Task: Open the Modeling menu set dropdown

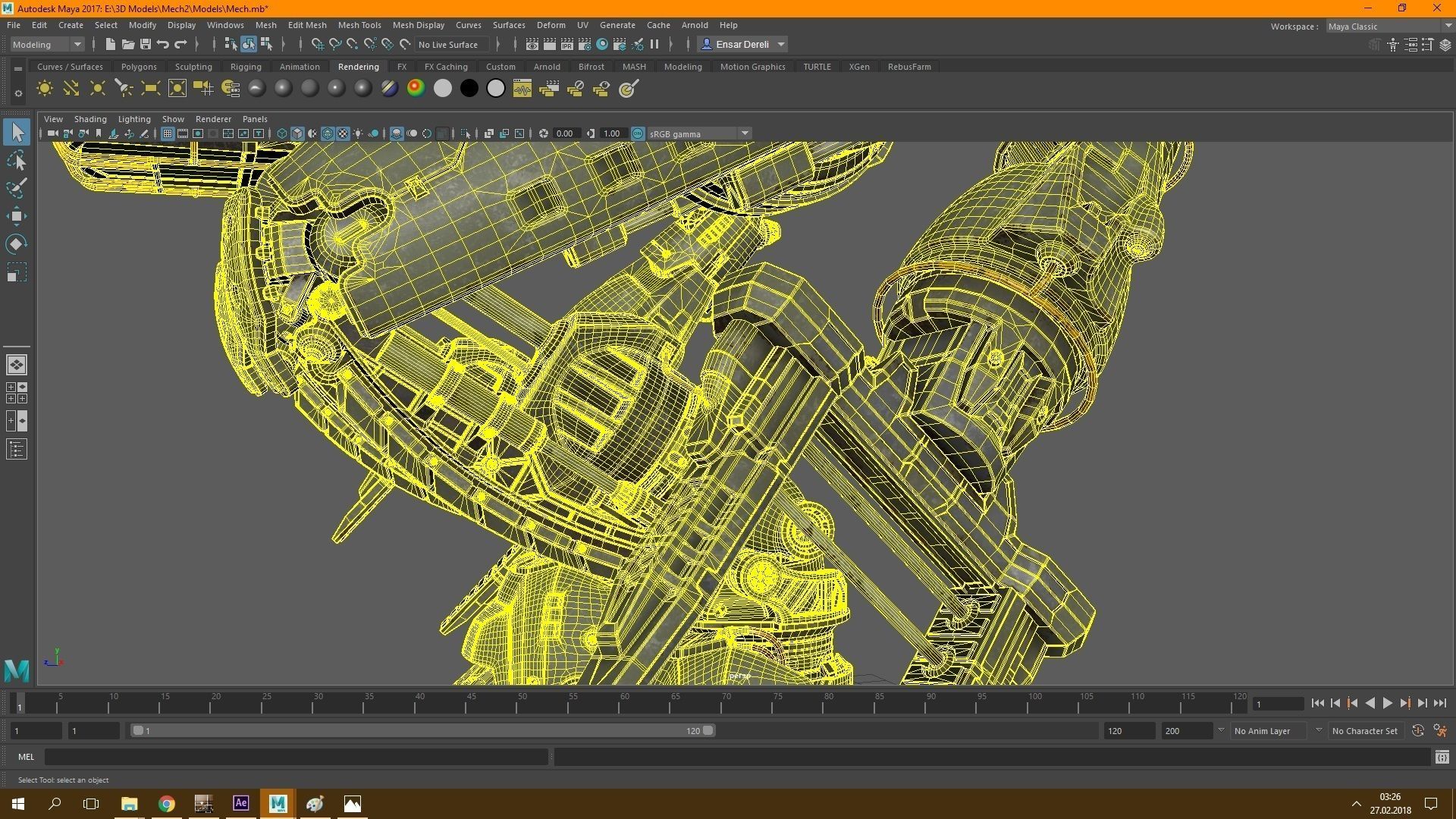Action: [x=47, y=45]
